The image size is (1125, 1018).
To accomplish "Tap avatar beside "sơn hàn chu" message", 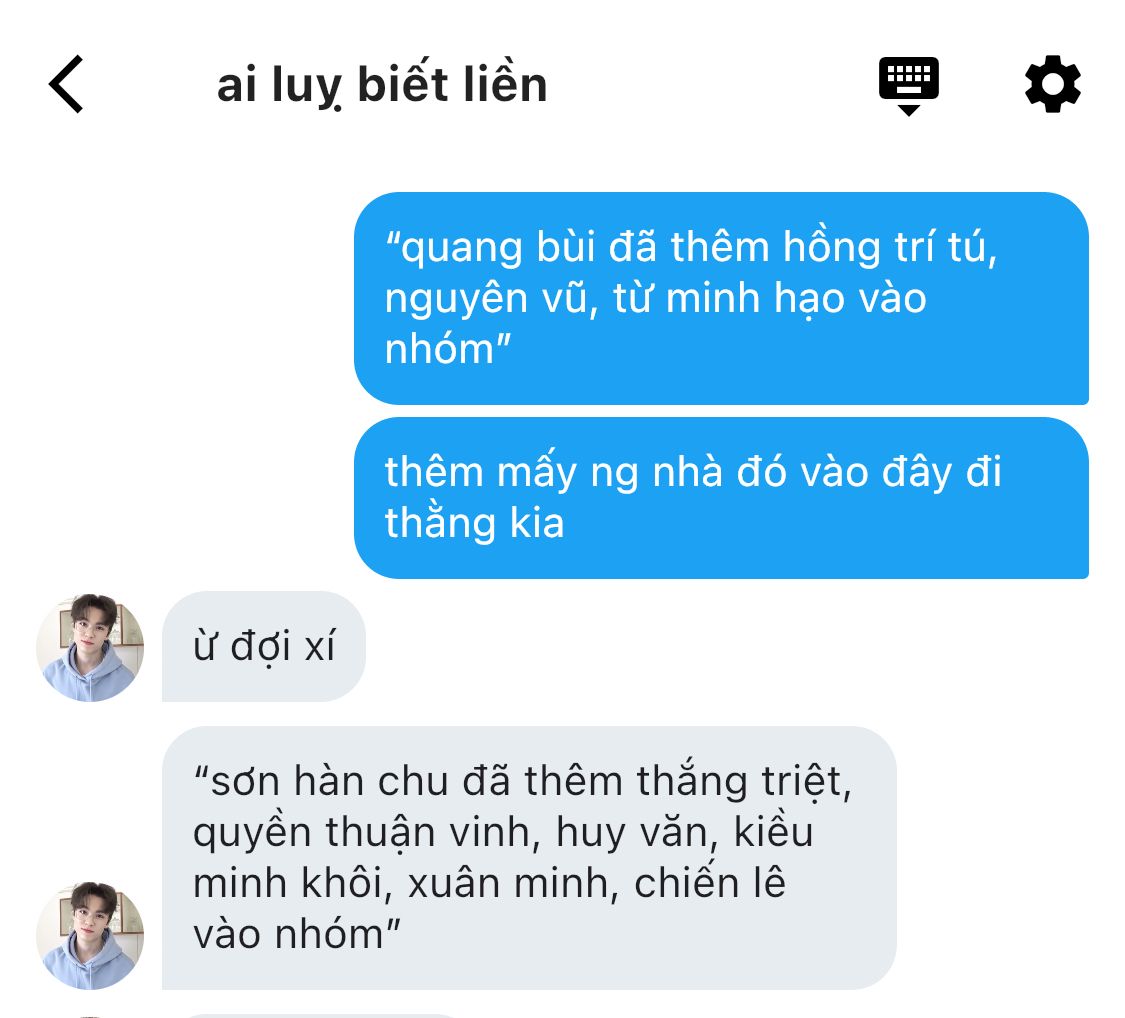I will point(90,935).
